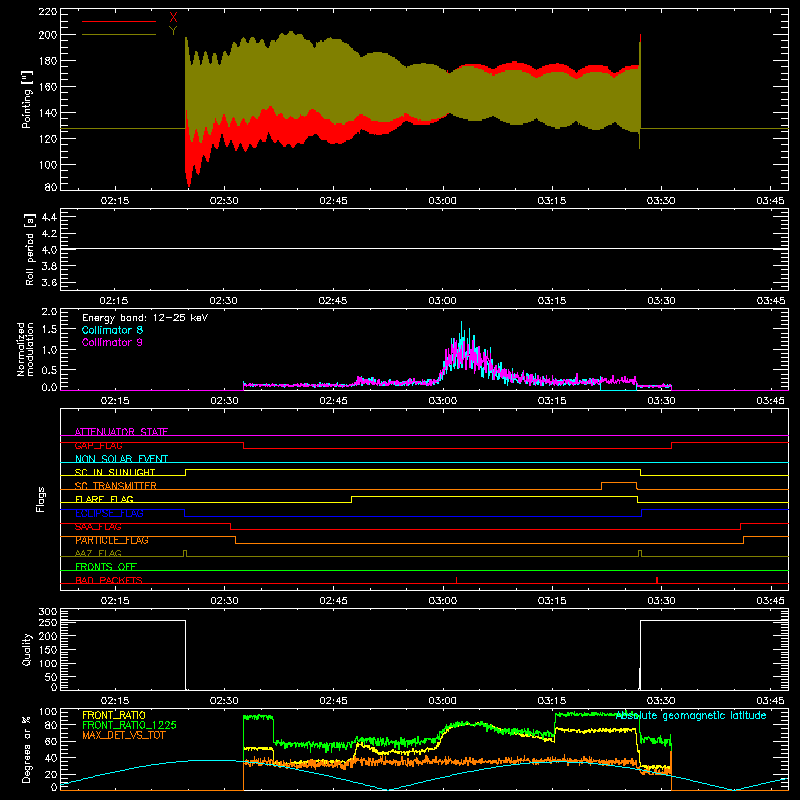Screen dimensions: 800x800
Task: Click the red X legend line
Action: [x=119, y=21]
